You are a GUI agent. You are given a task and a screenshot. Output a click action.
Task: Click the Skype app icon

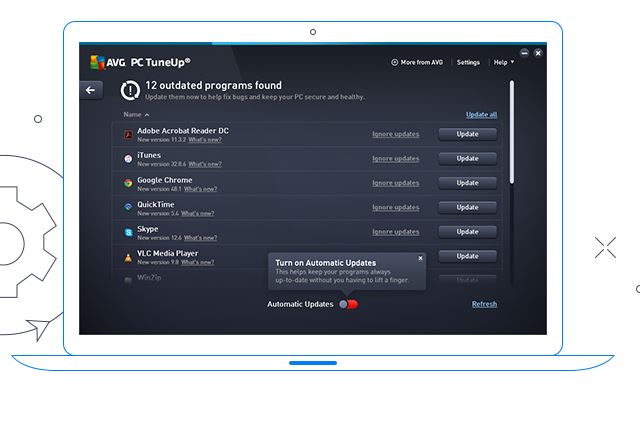pyautogui.click(x=128, y=232)
